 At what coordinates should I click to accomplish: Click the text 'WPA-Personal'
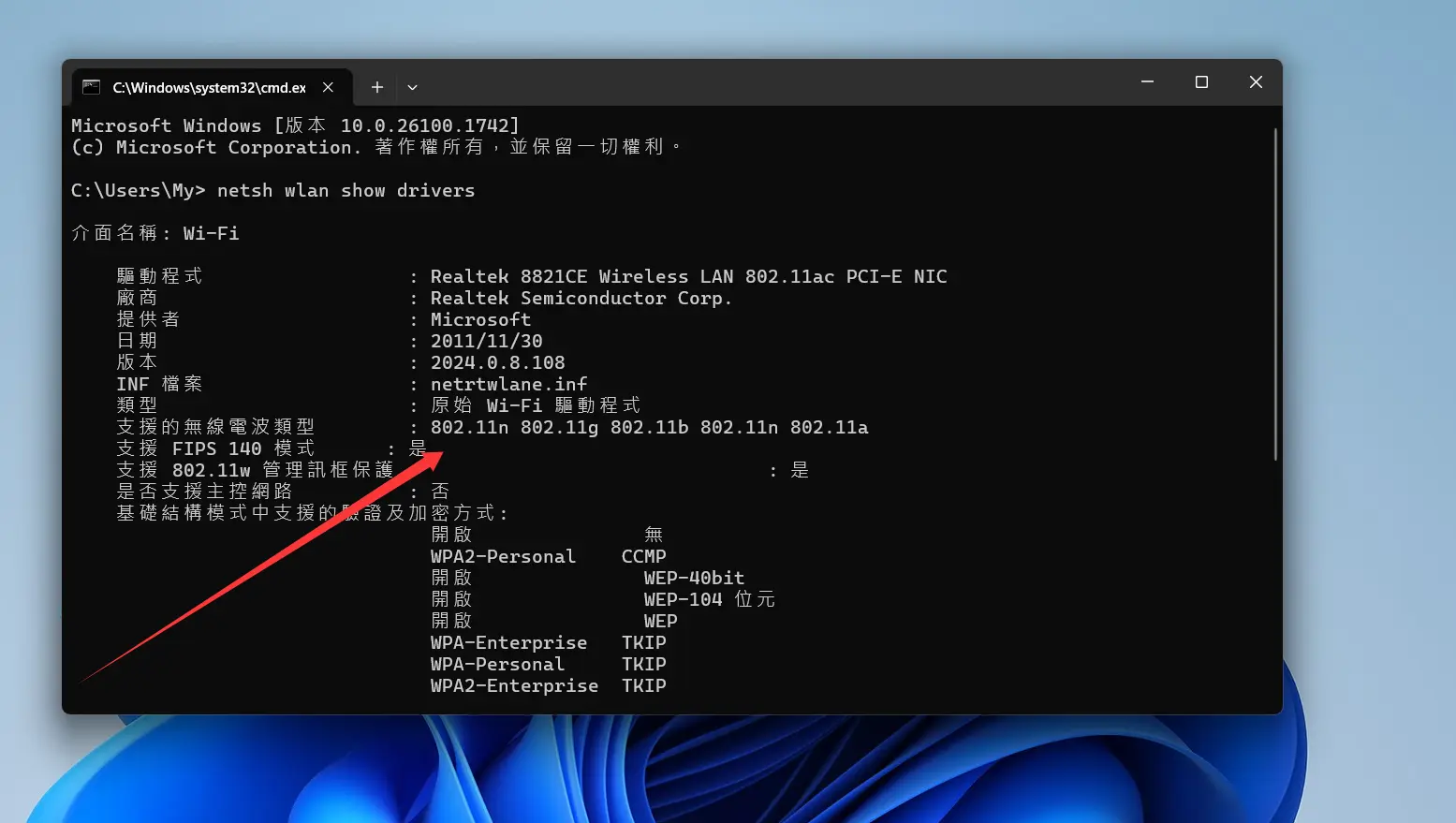(x=497, y=664)
